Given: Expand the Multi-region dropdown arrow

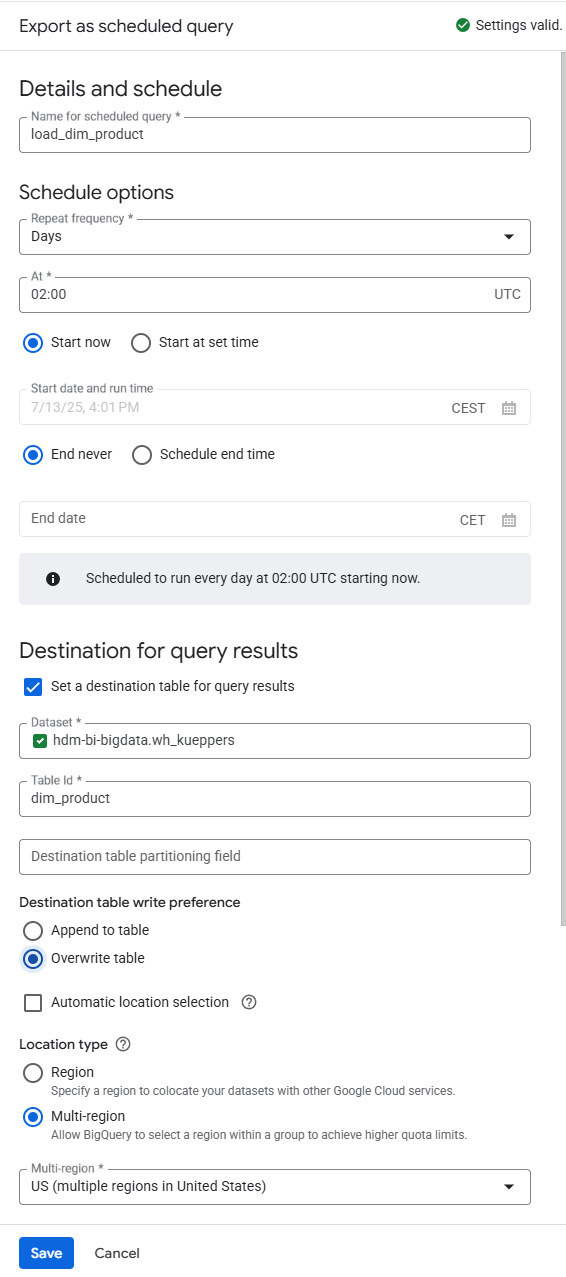Looking at the screenshot, I should (x=509, y=1187).
